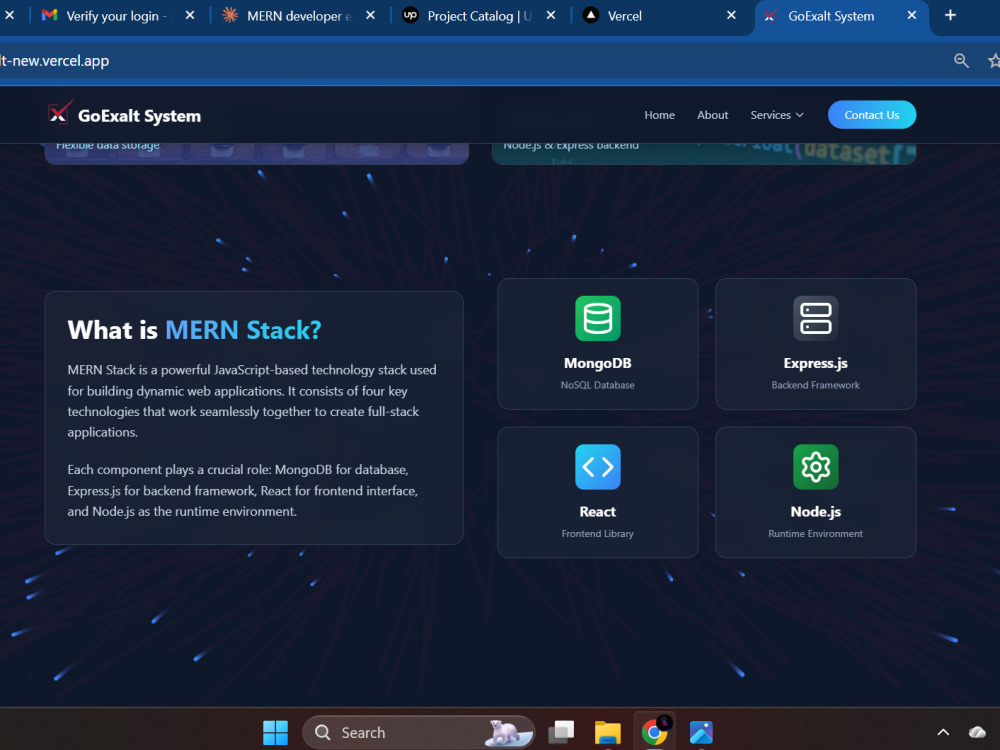Click the OneDrive cloud tray icon

point(977,732)
